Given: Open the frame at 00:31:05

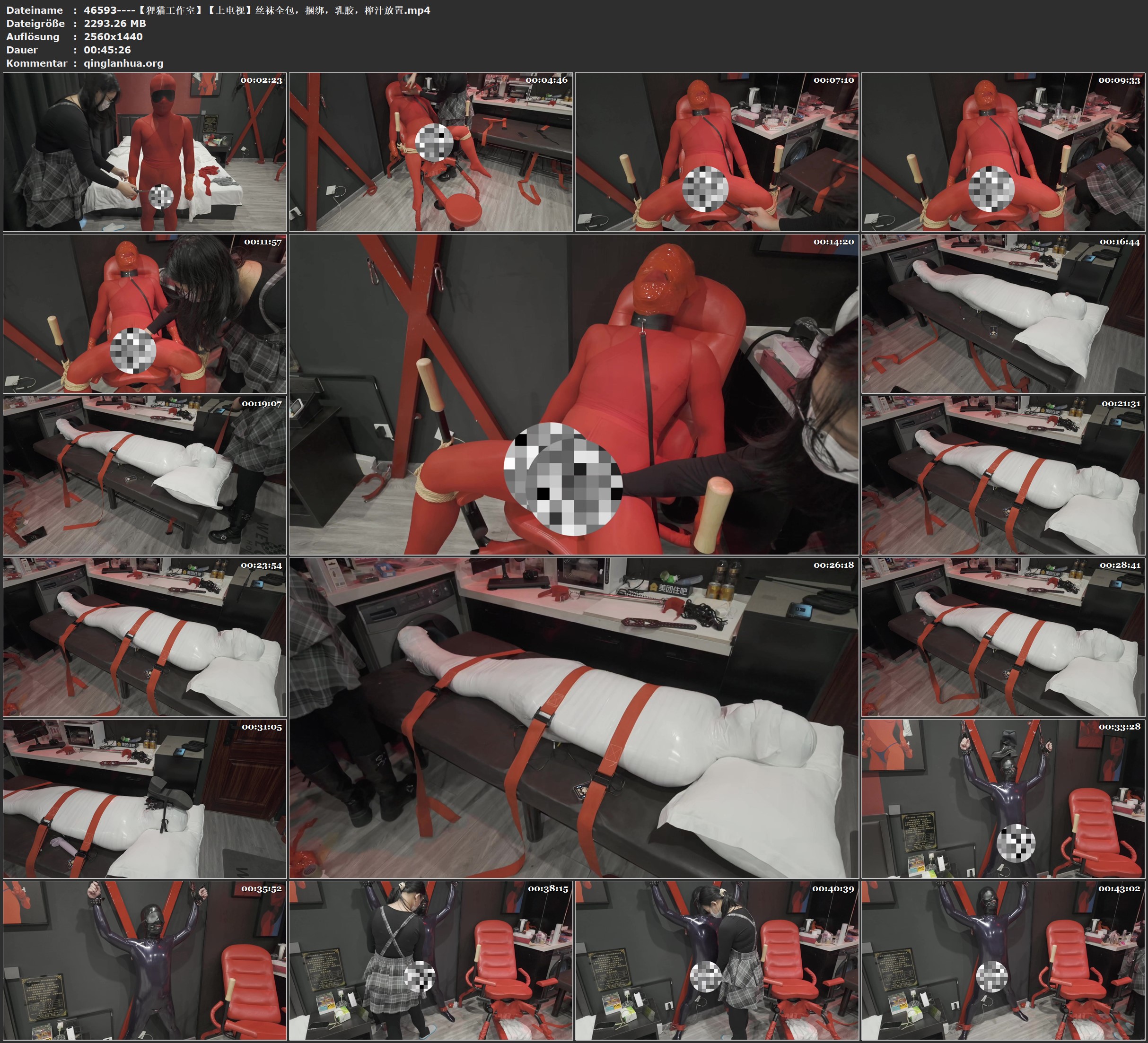Looking at the screenshot, I should click(x=145, y=799).
